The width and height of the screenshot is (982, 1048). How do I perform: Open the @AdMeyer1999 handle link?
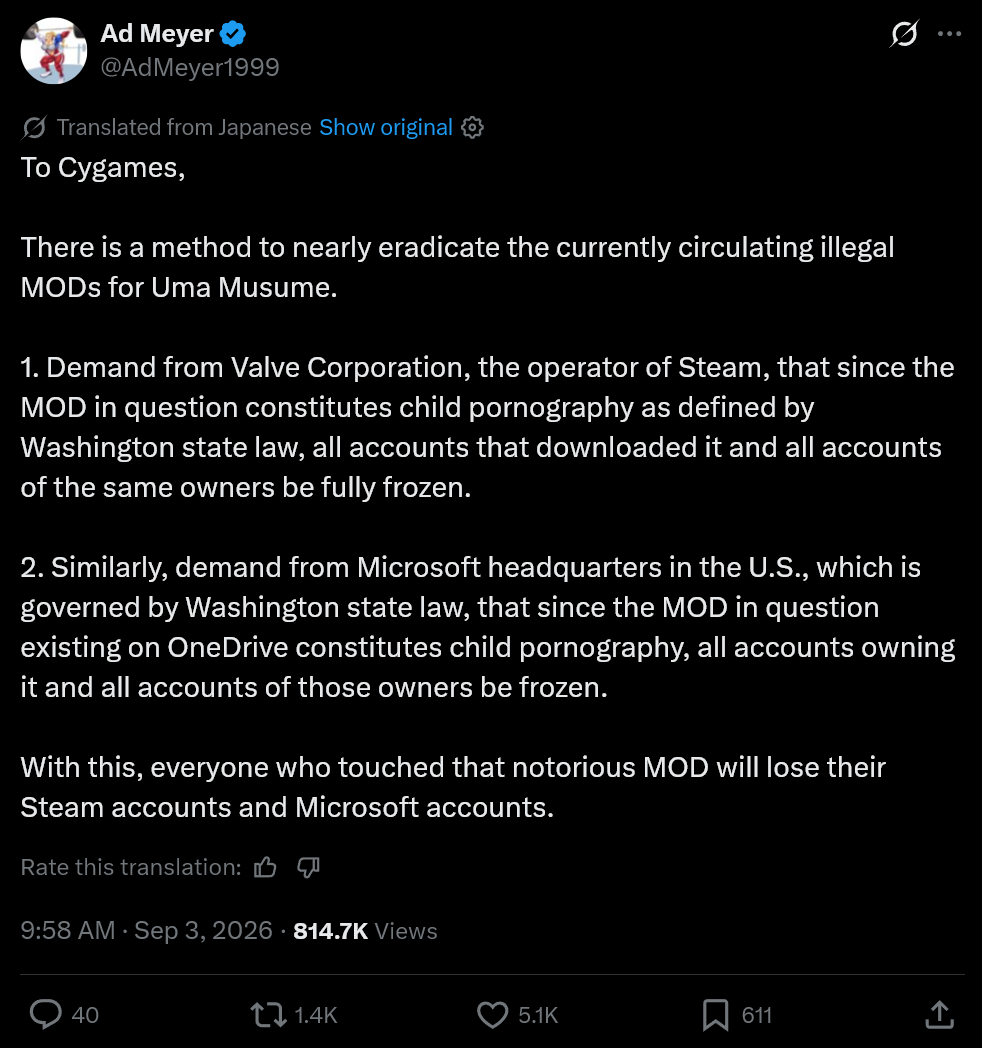pos(190,68)
